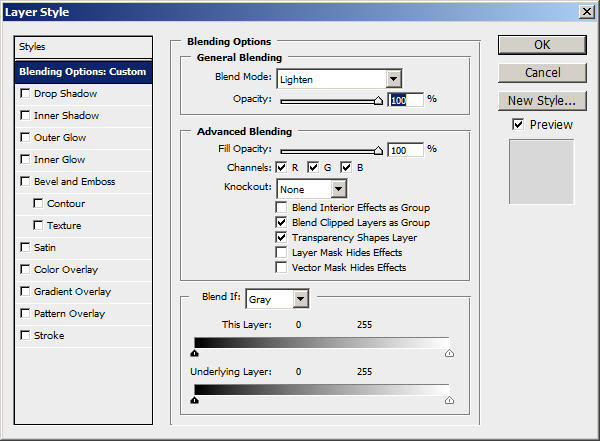Viewport: 600px width, 441px height.
Task: Select Blending Options: Custom entry
Action: 83,72
